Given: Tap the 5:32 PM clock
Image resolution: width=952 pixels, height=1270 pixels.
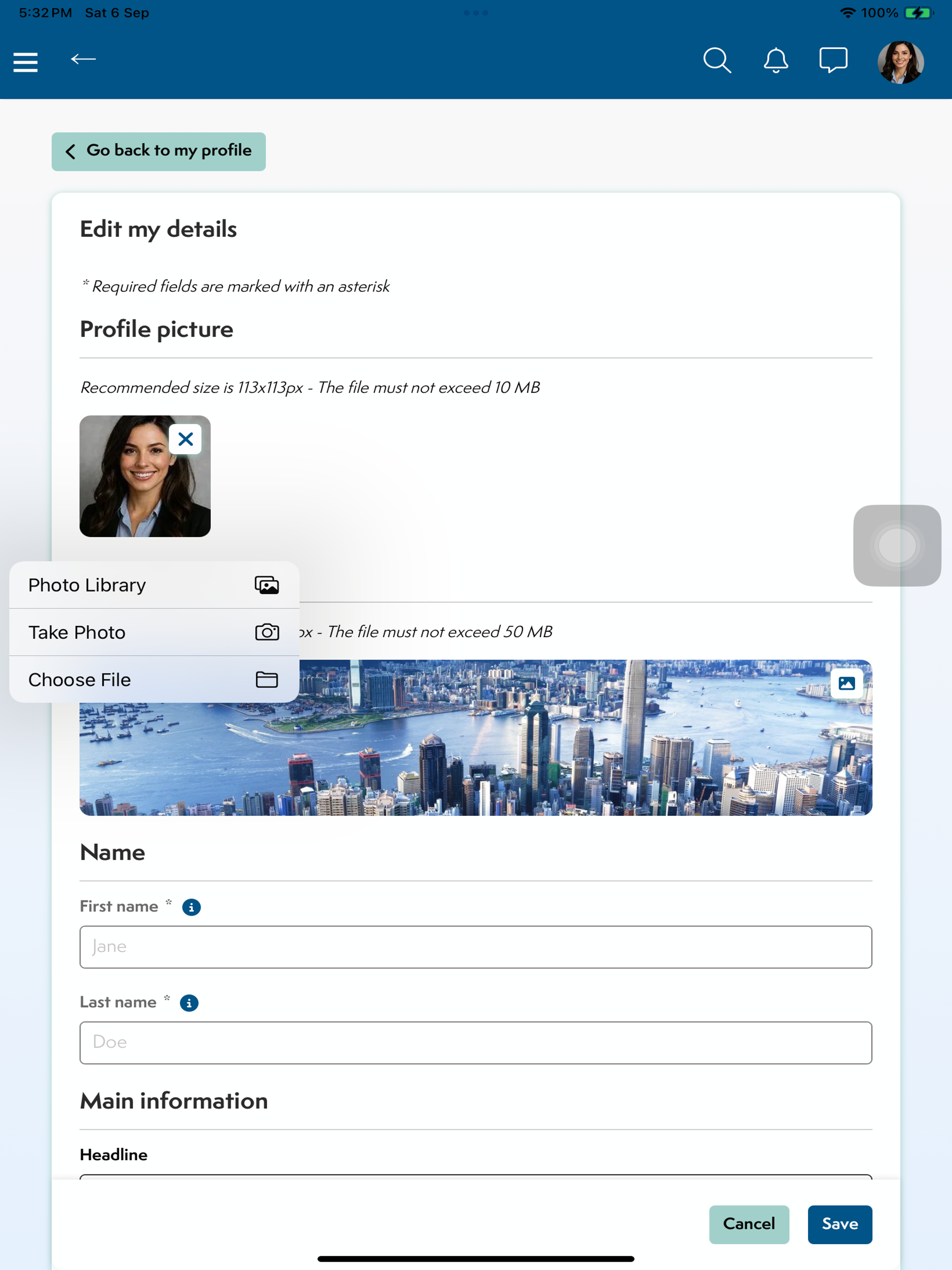Looking at the screenshot, I should [x=45, y=12].
